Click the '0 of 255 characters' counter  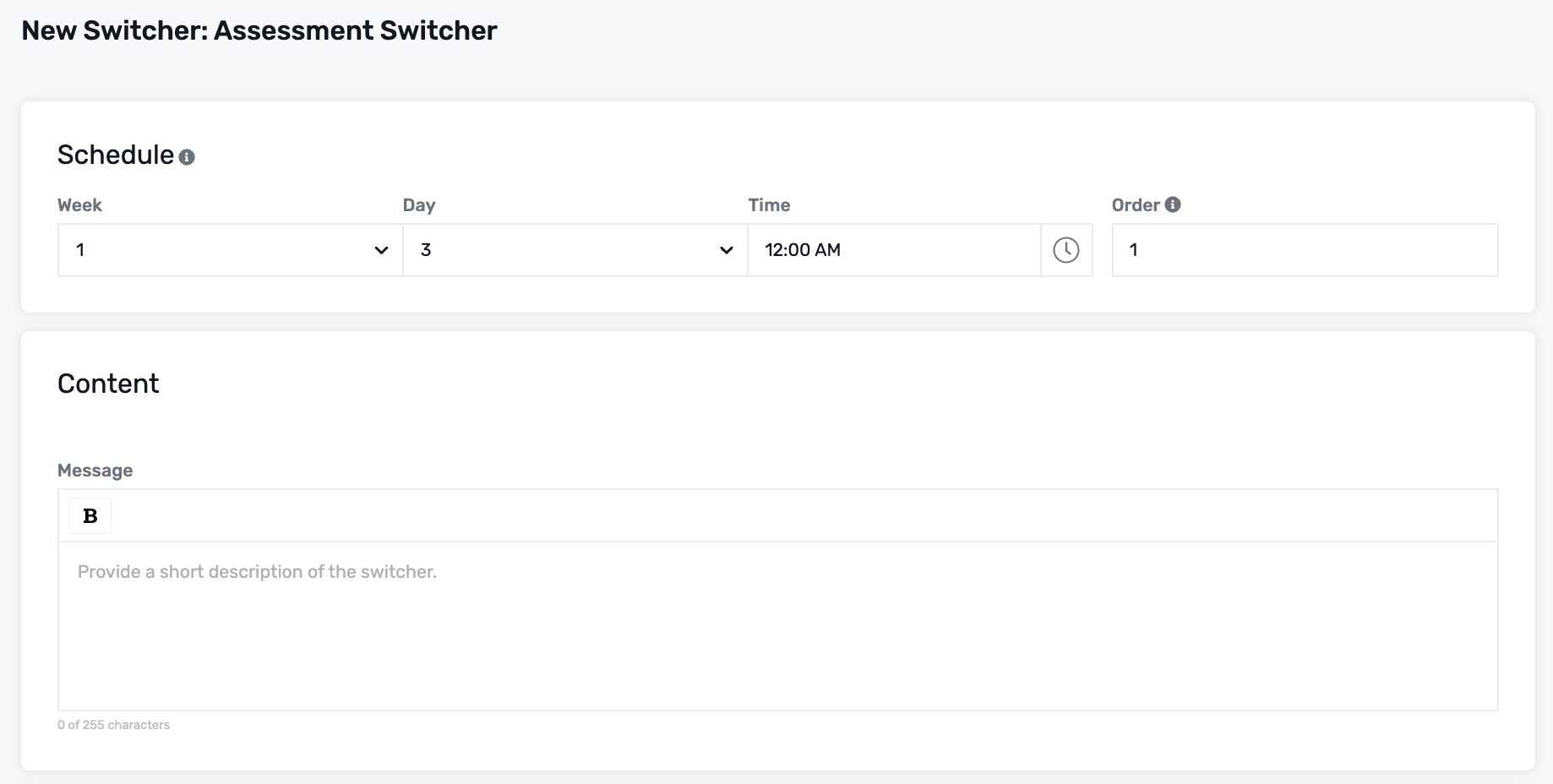(113, 725)
